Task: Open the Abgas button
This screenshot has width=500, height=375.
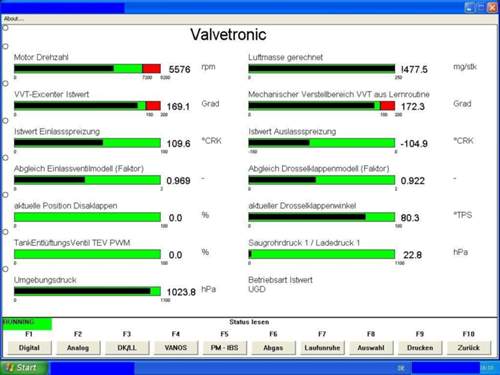Action: click(x=273, y=348)
